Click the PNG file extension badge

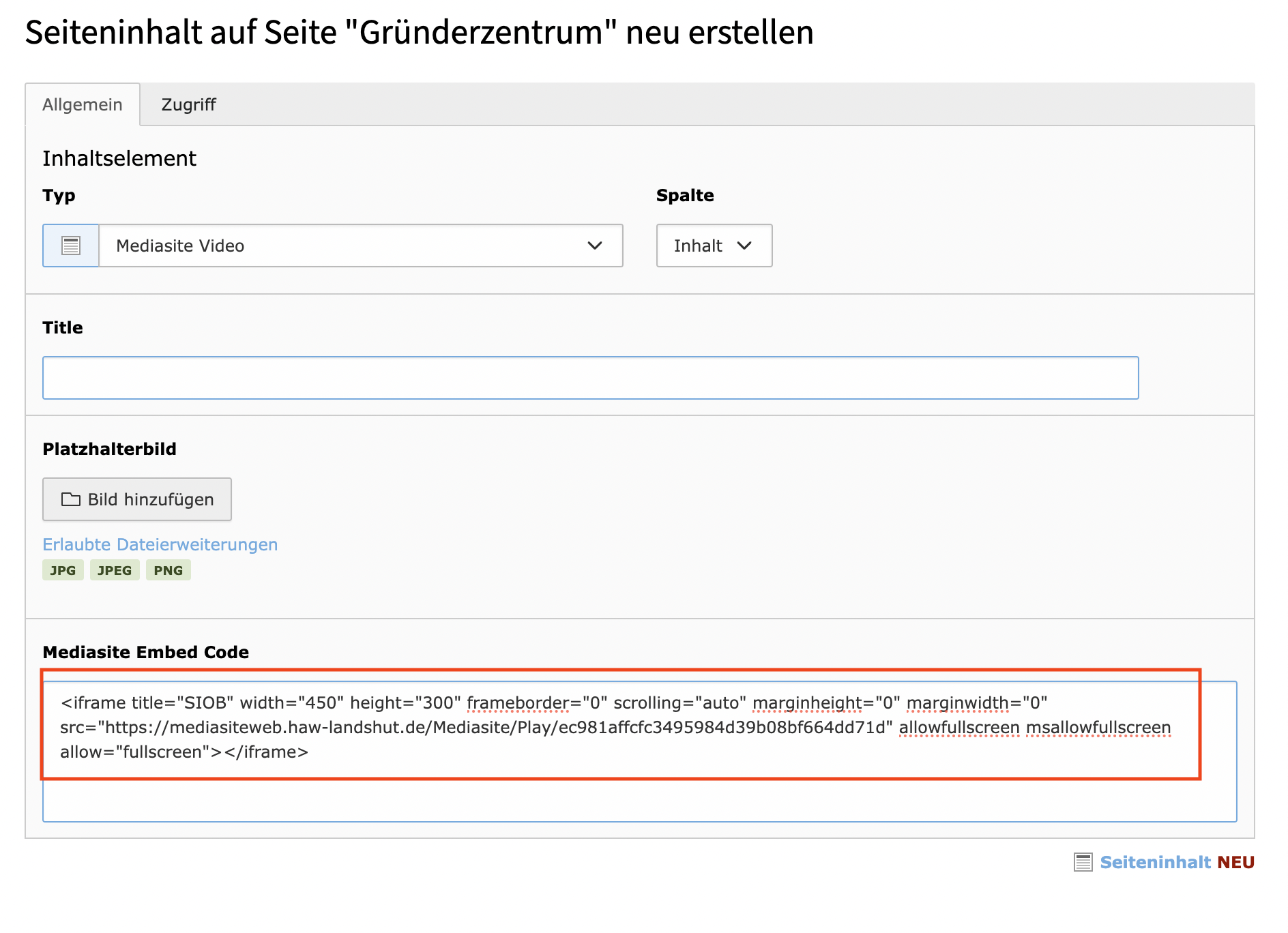point(168,570)
